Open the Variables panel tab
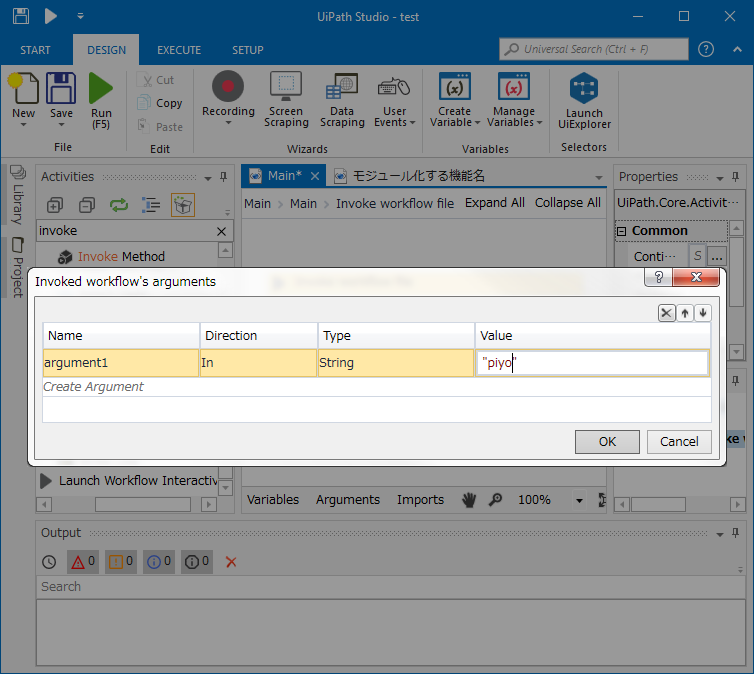 273,500
